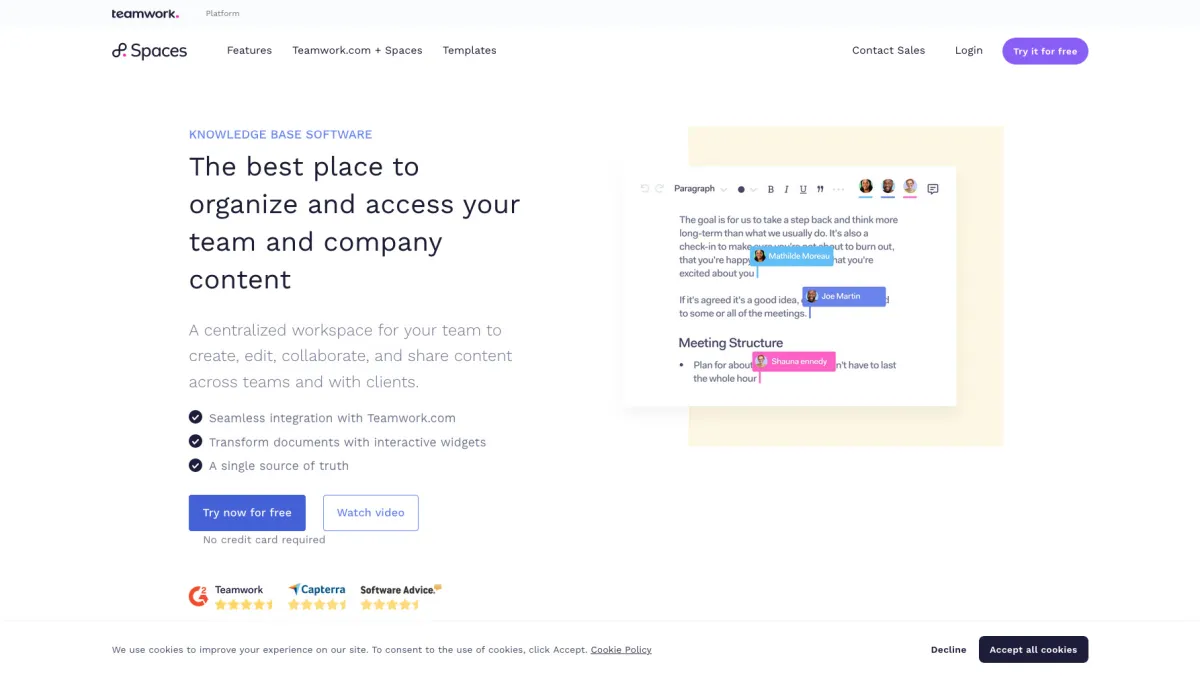The image size is (1200, 677).
Task: Open the text color dot dropdown
Action: pyautogui.click(x=747, y=189)
